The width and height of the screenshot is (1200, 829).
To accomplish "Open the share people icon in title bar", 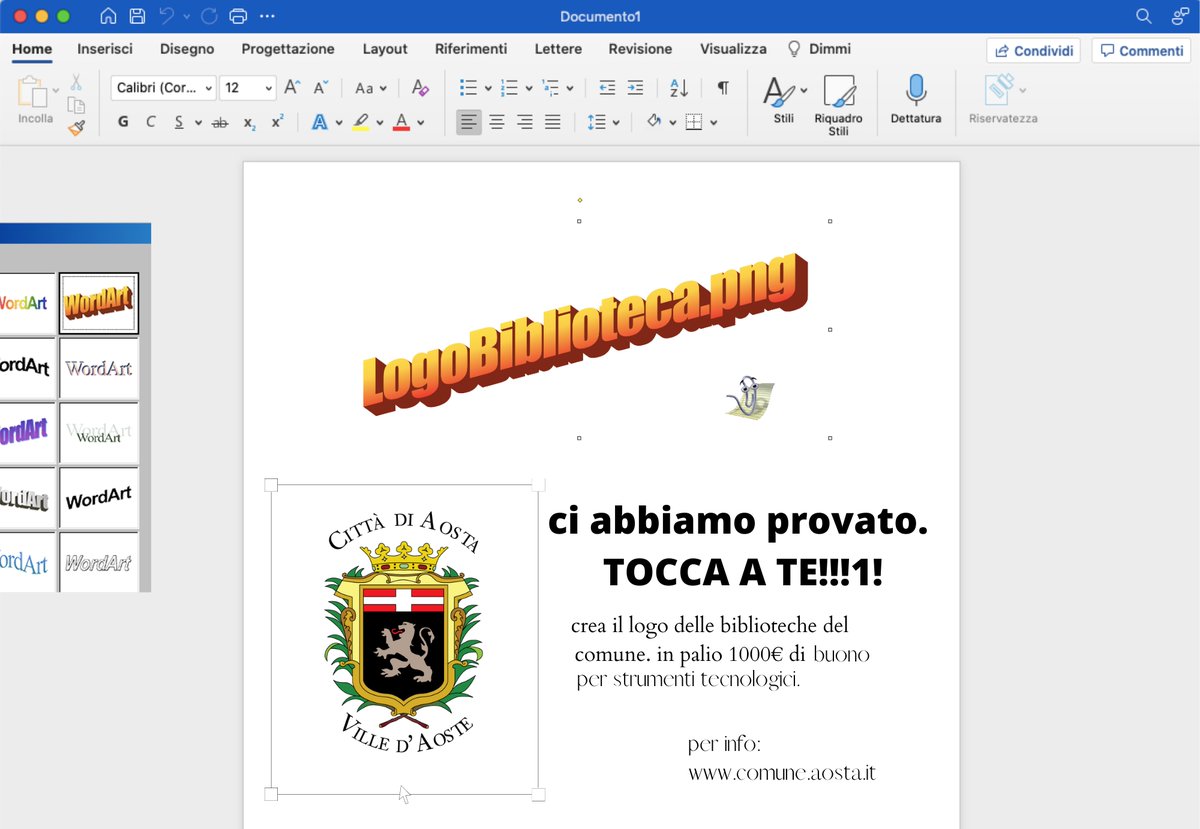I will (1180, 16).
